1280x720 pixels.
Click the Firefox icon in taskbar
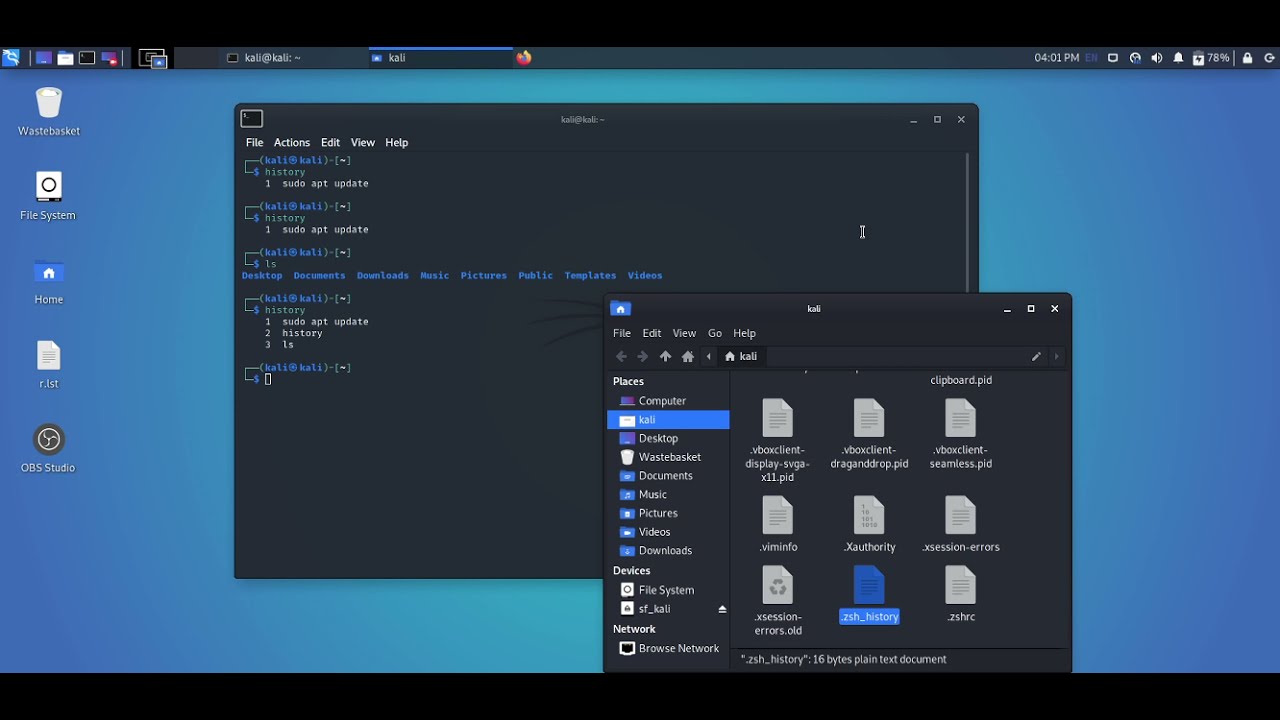[524, 58]
